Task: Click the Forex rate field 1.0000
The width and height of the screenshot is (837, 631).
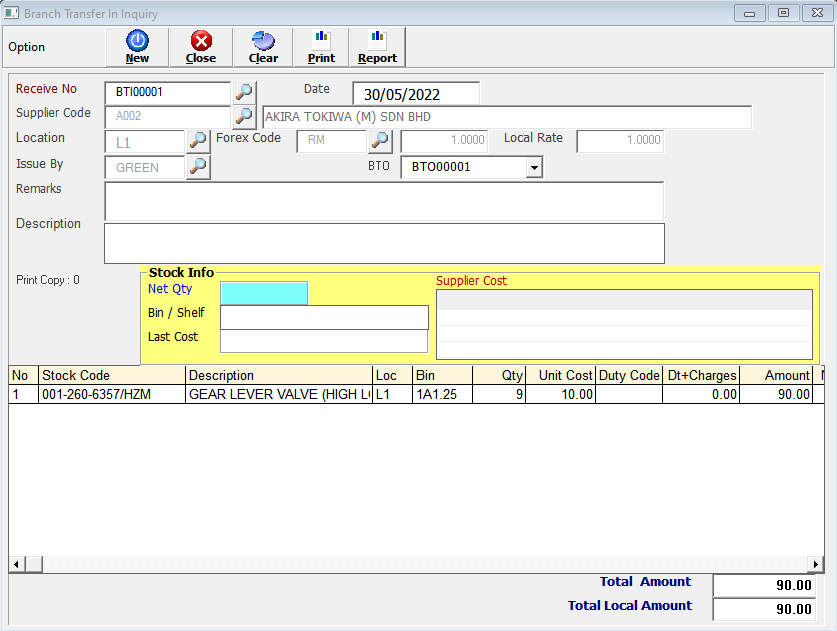Action: [x=444, y=141]
